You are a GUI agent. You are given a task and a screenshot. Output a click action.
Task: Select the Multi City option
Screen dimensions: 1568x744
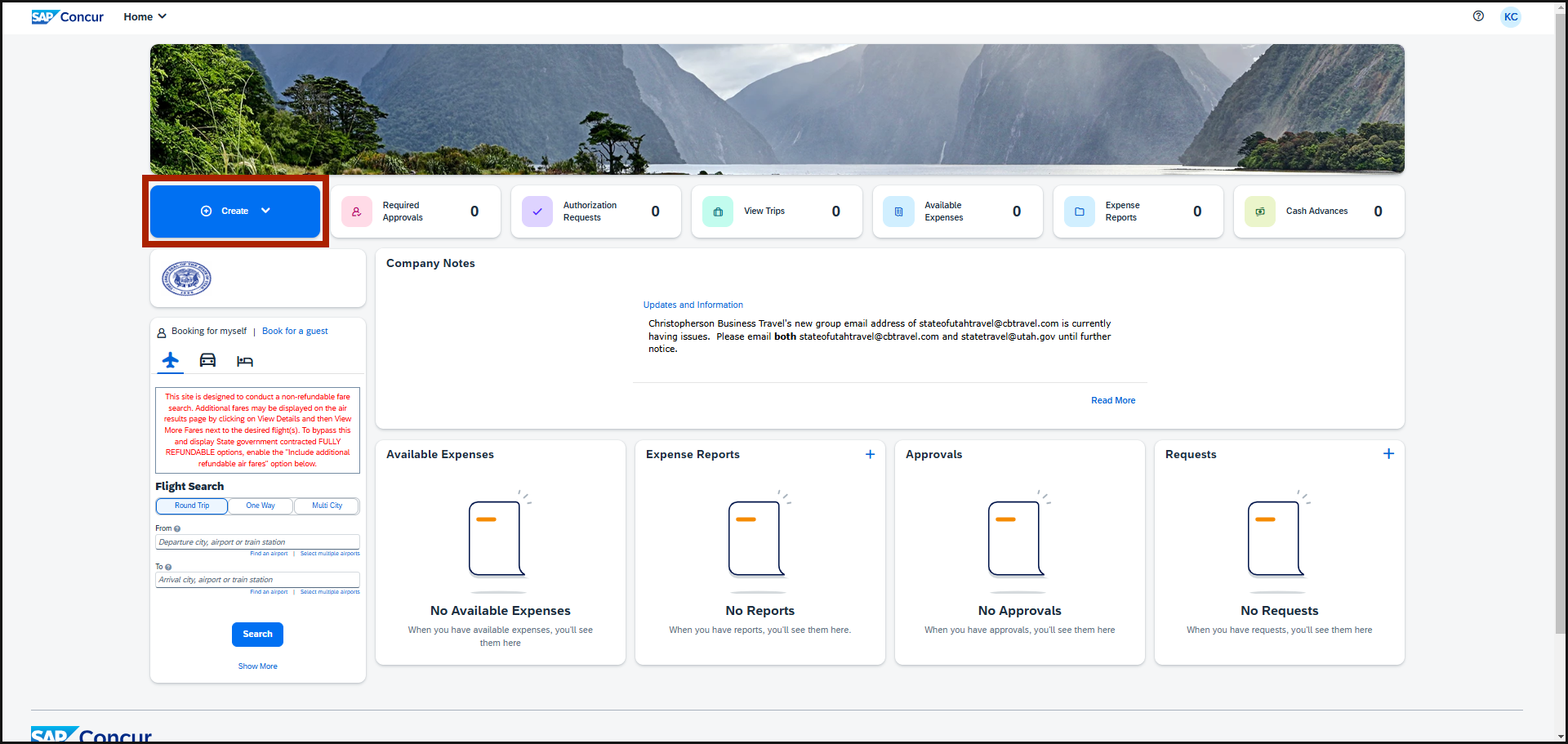point(327,506)
